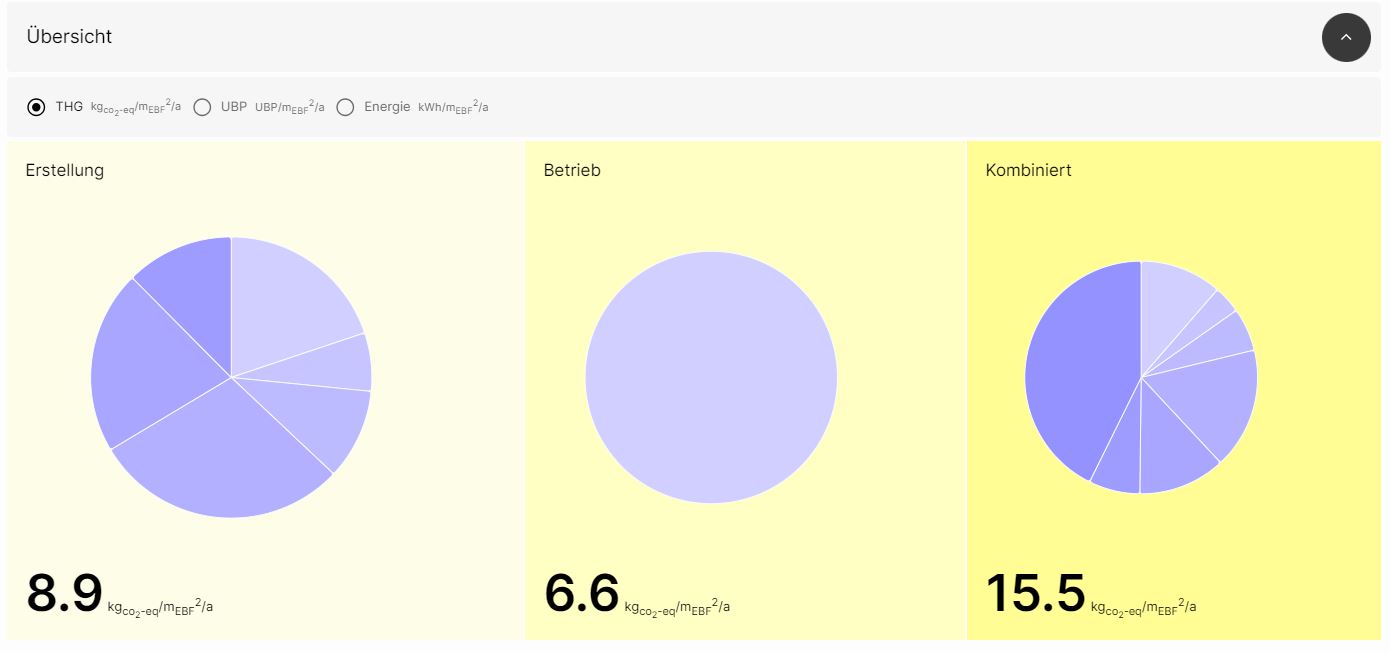Click the lightest slice in Kombiniert pie chart

tap(1170, 298)
